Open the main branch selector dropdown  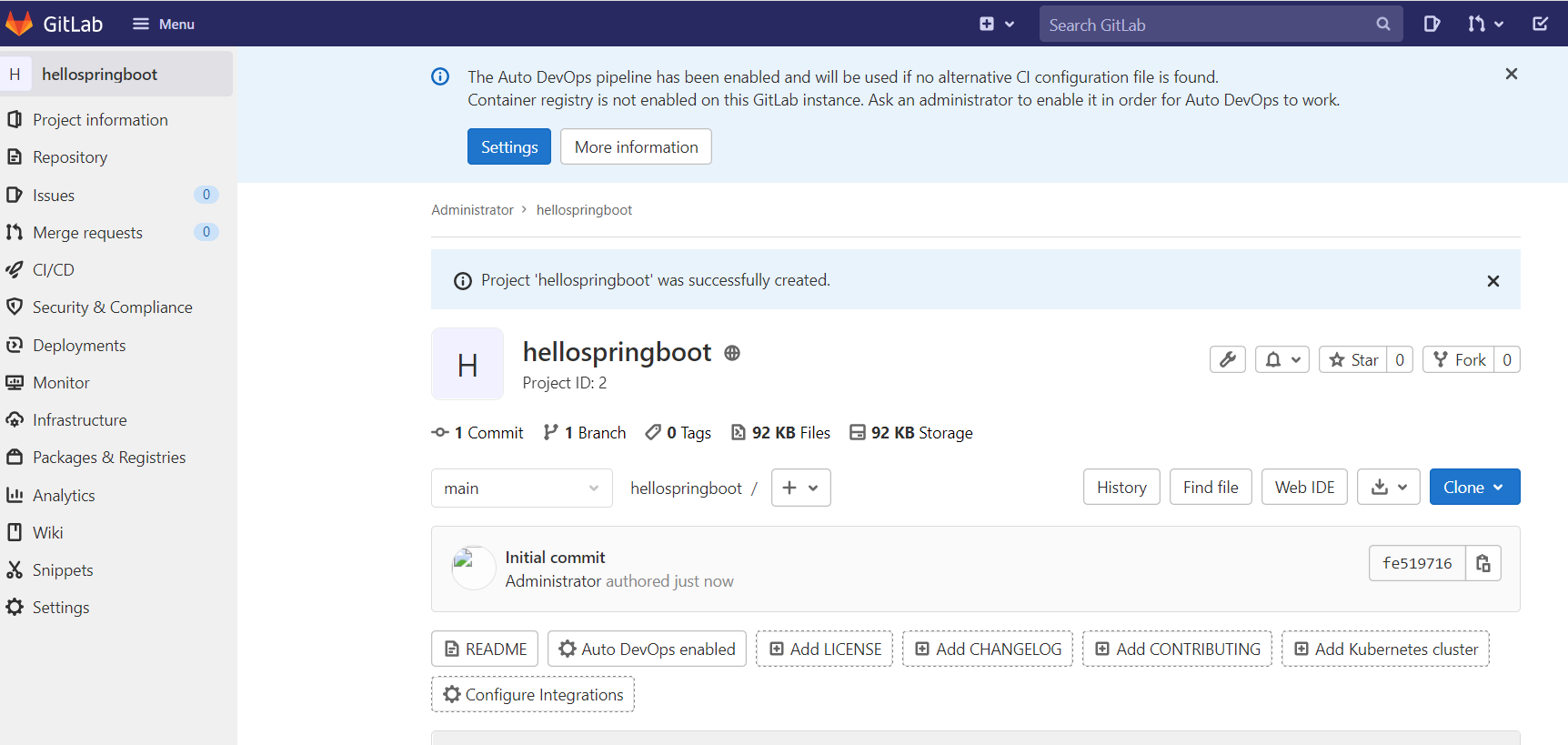(522, 488)
